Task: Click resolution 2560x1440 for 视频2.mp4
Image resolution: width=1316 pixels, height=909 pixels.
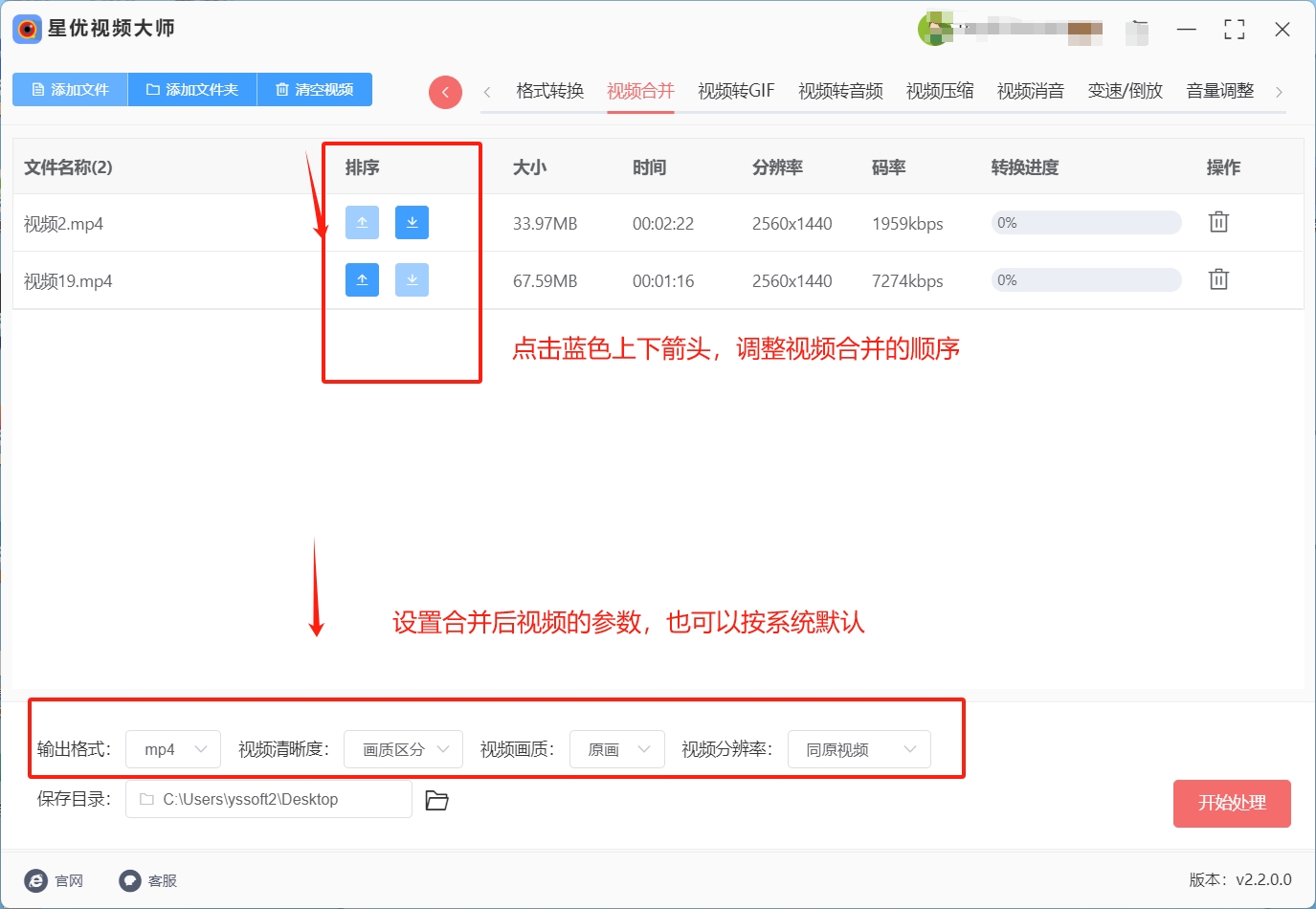Action: coord(792,224)
